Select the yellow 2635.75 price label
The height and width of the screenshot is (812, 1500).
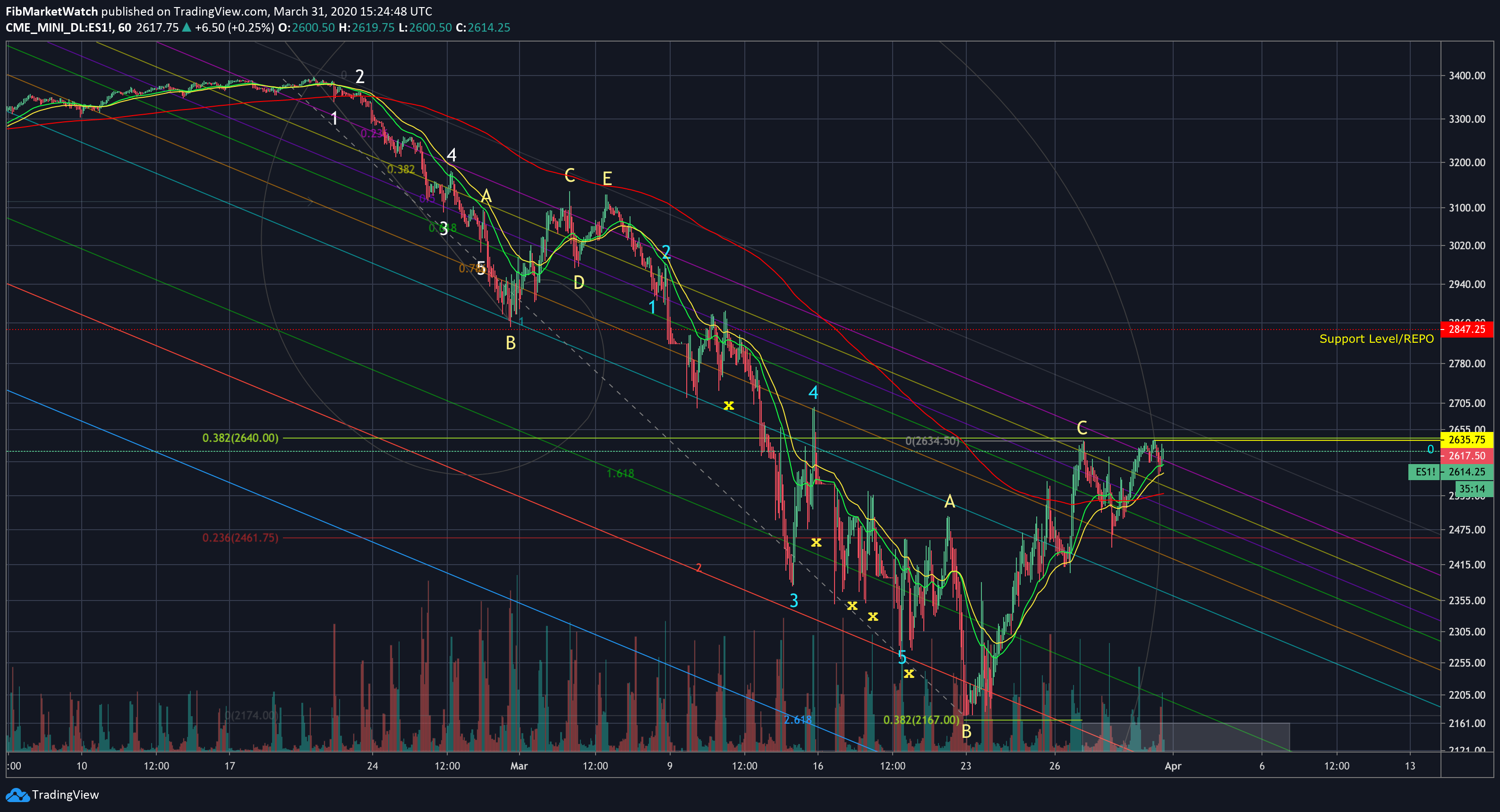pos(1466,440)
